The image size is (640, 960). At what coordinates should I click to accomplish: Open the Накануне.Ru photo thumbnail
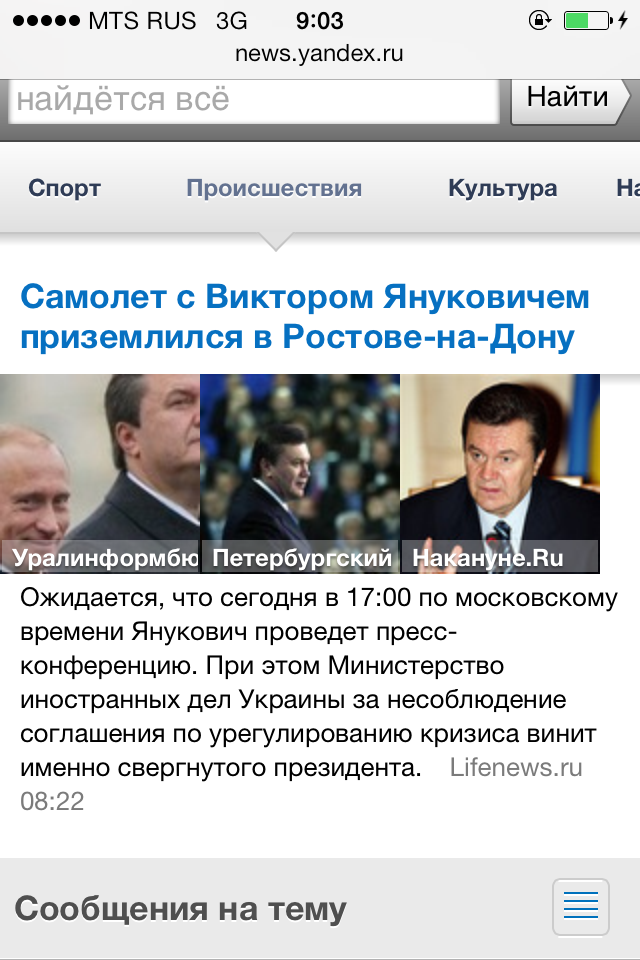pyautogui.click(x=500, y=473)
